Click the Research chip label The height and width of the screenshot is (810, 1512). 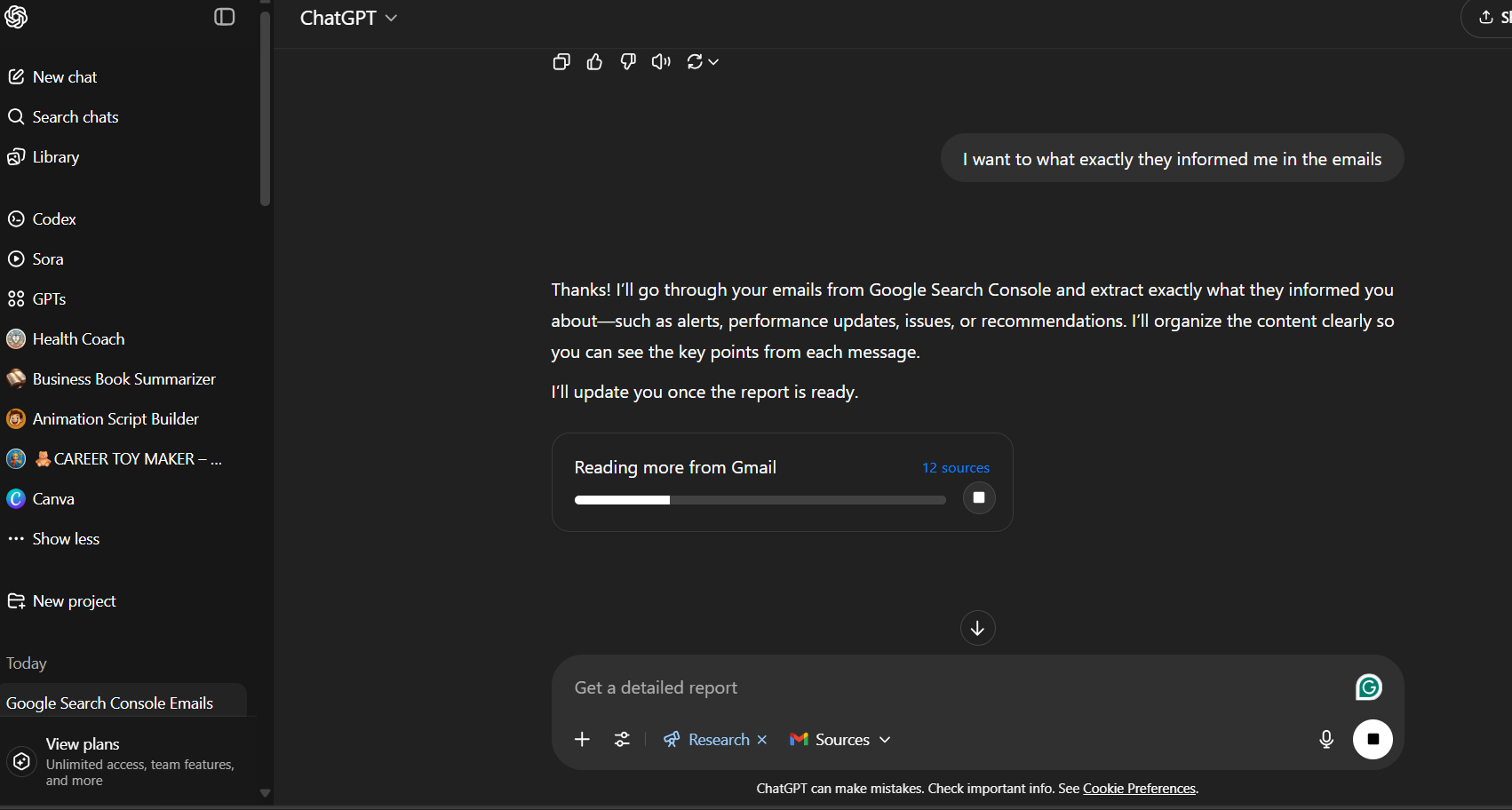[719, 739]
